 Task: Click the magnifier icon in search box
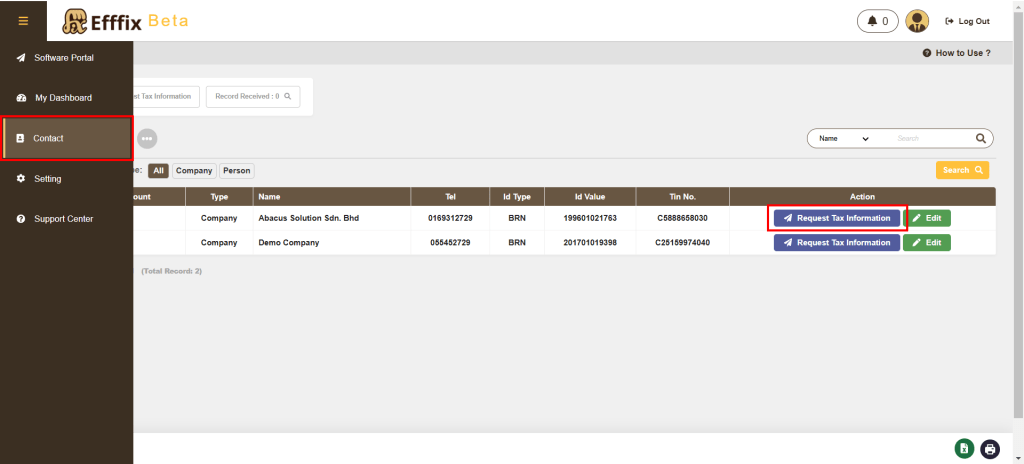coord(981,138)
